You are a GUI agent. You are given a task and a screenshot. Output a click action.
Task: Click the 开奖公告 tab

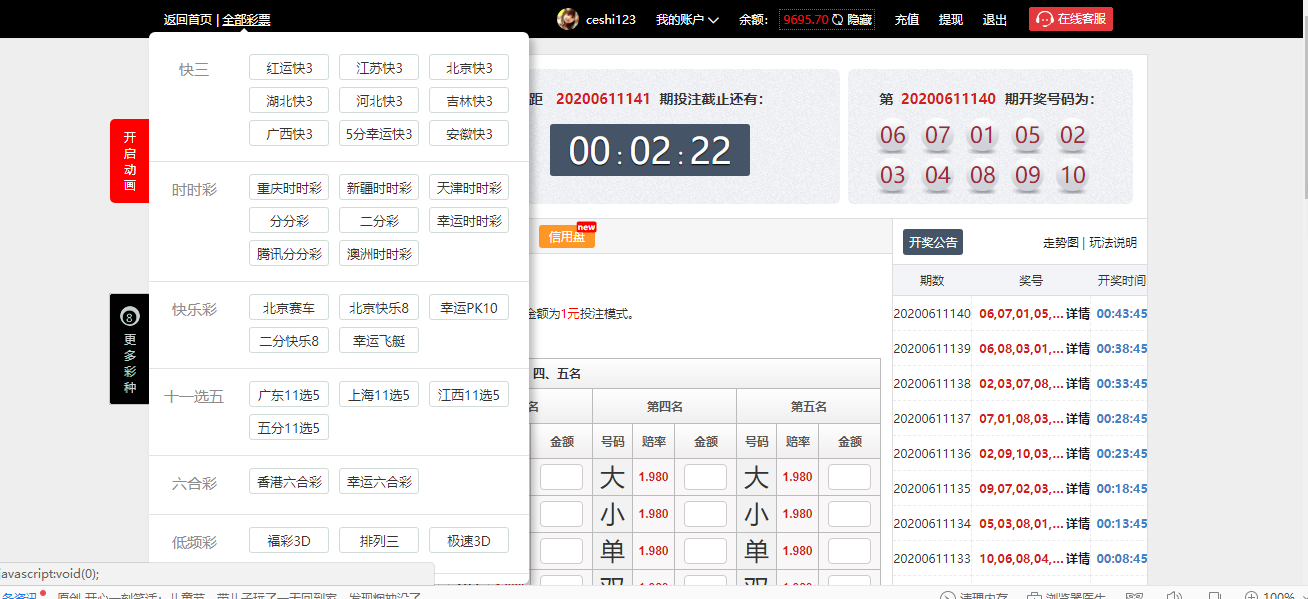932,242
